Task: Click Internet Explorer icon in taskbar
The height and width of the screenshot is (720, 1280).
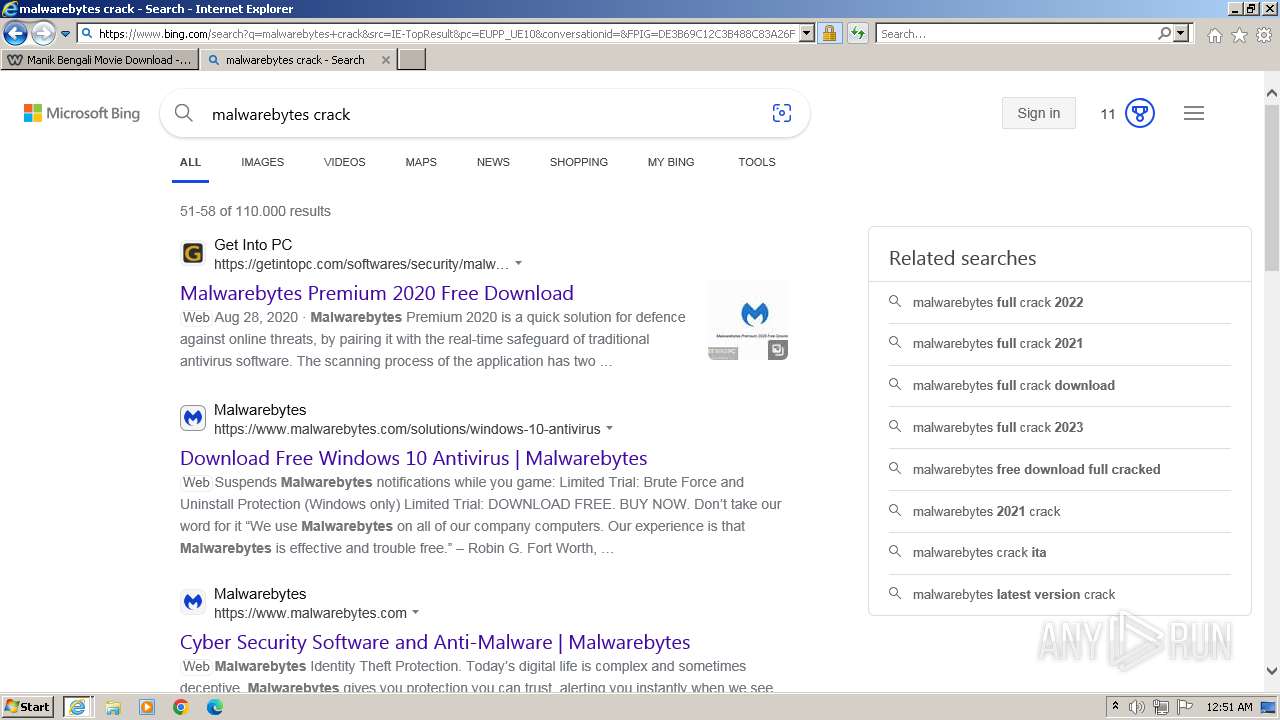Action: pos(77,707)
